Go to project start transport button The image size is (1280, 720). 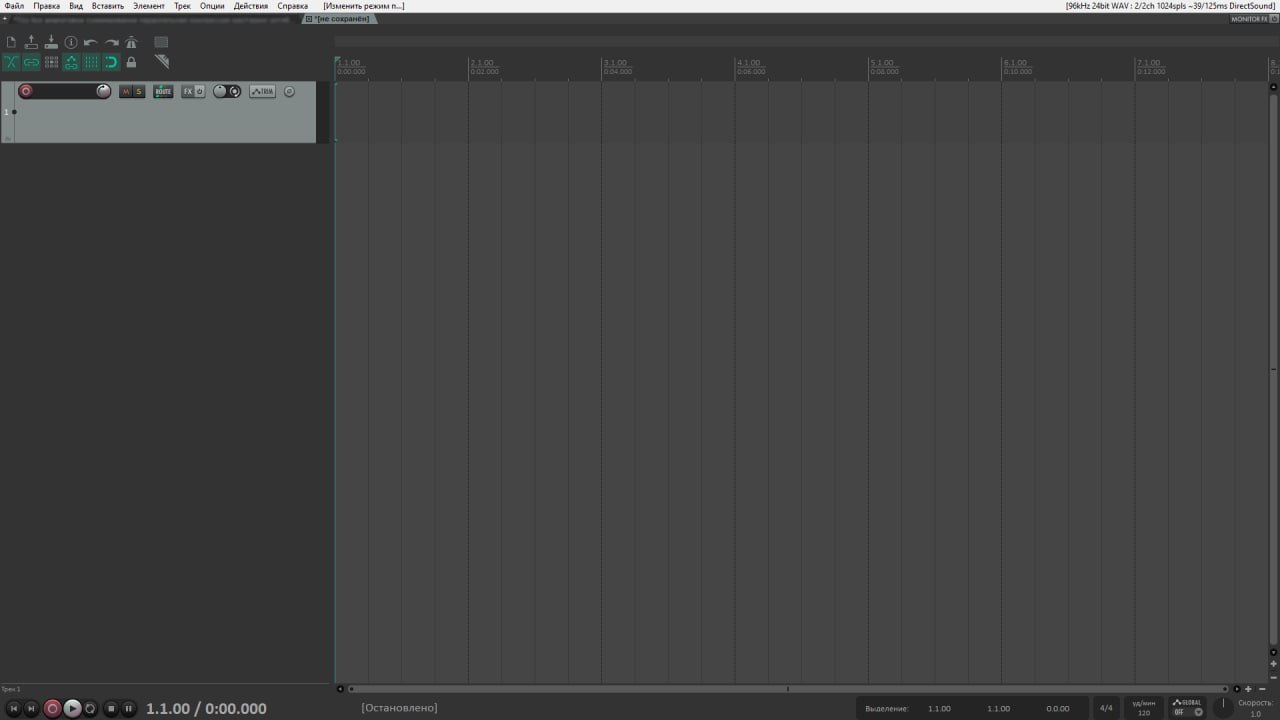14,708
